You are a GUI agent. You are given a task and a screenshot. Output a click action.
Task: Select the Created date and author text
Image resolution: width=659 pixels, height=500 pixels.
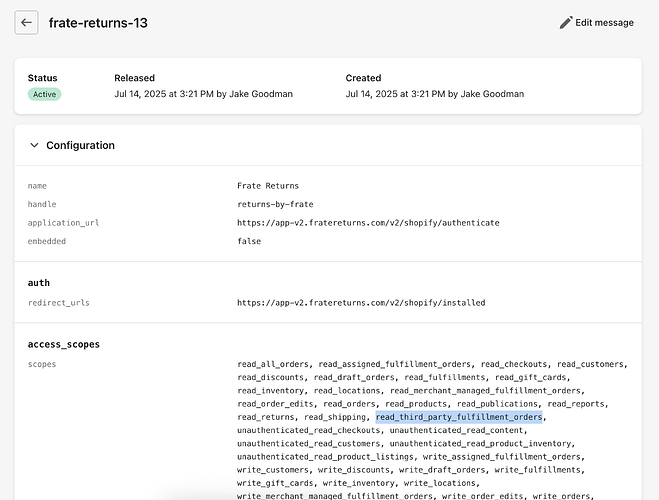(435, 94)
